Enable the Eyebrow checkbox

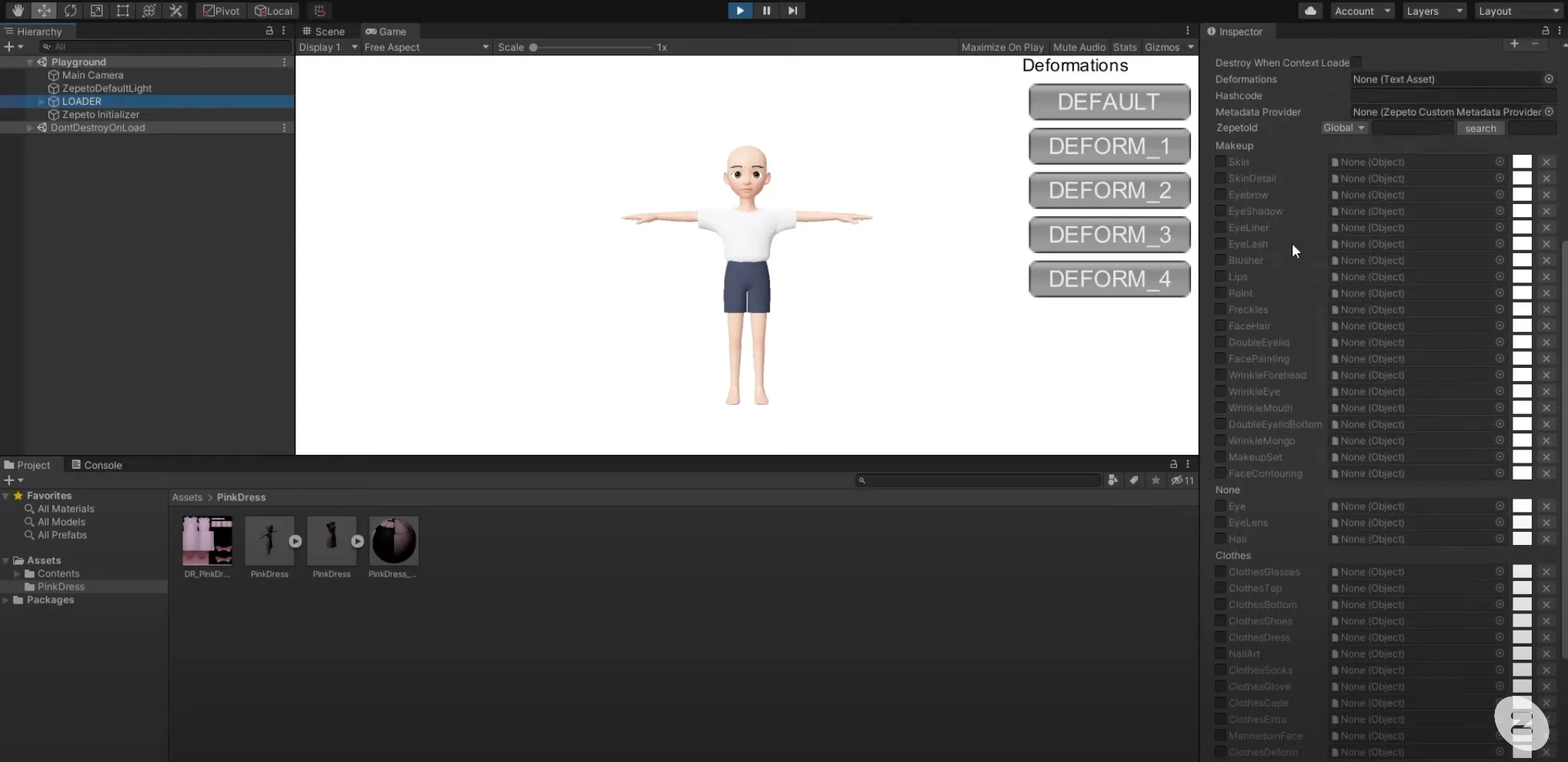pyautogui.click(x=1220, y=195)
